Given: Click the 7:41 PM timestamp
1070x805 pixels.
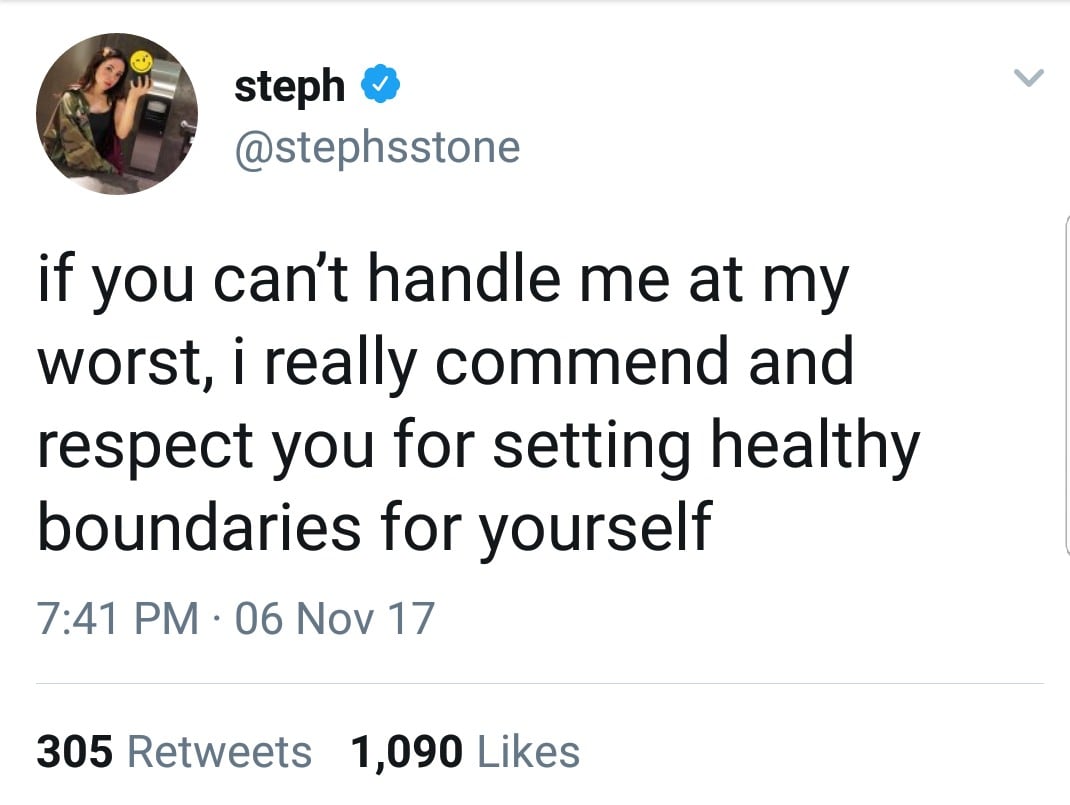Looking at the screenshot, I should click(x=117, y=619).
